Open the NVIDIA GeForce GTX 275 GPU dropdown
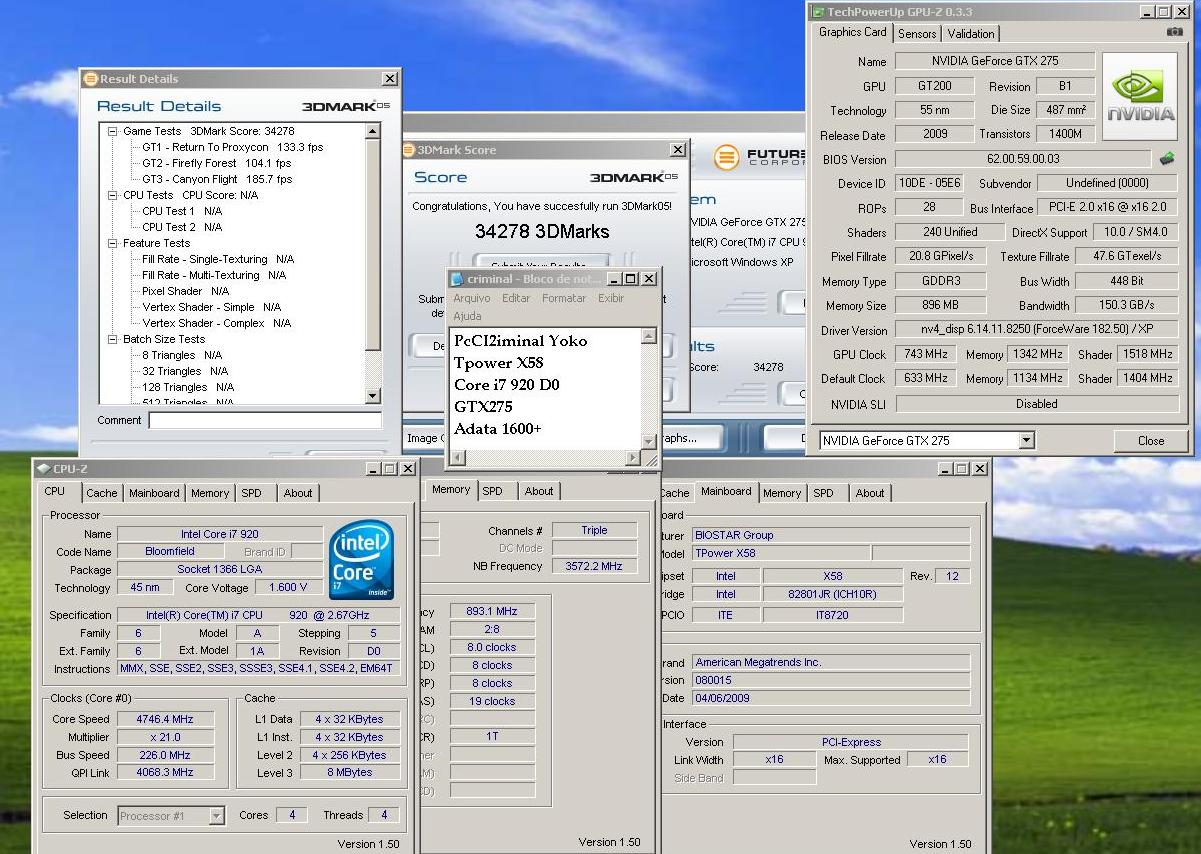 click(x=1026, y=441)
